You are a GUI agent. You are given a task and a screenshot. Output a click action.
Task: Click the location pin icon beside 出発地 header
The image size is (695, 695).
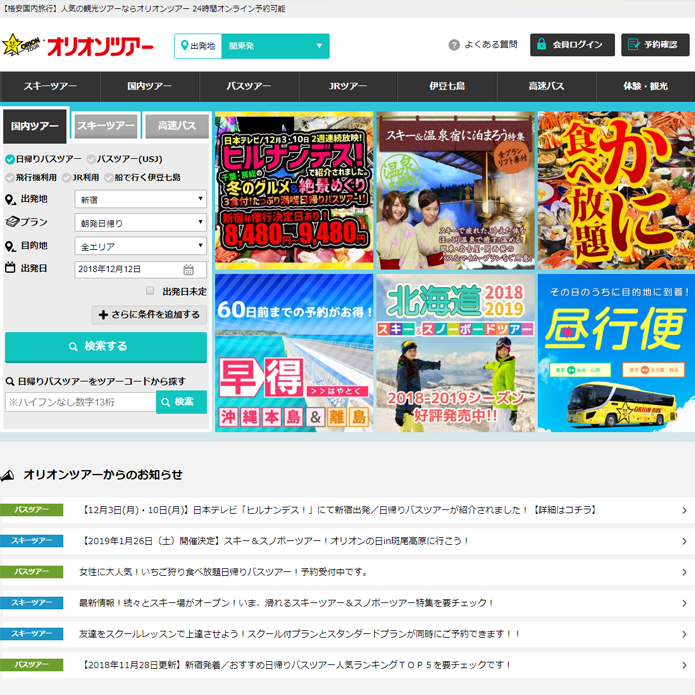[185, 45]
